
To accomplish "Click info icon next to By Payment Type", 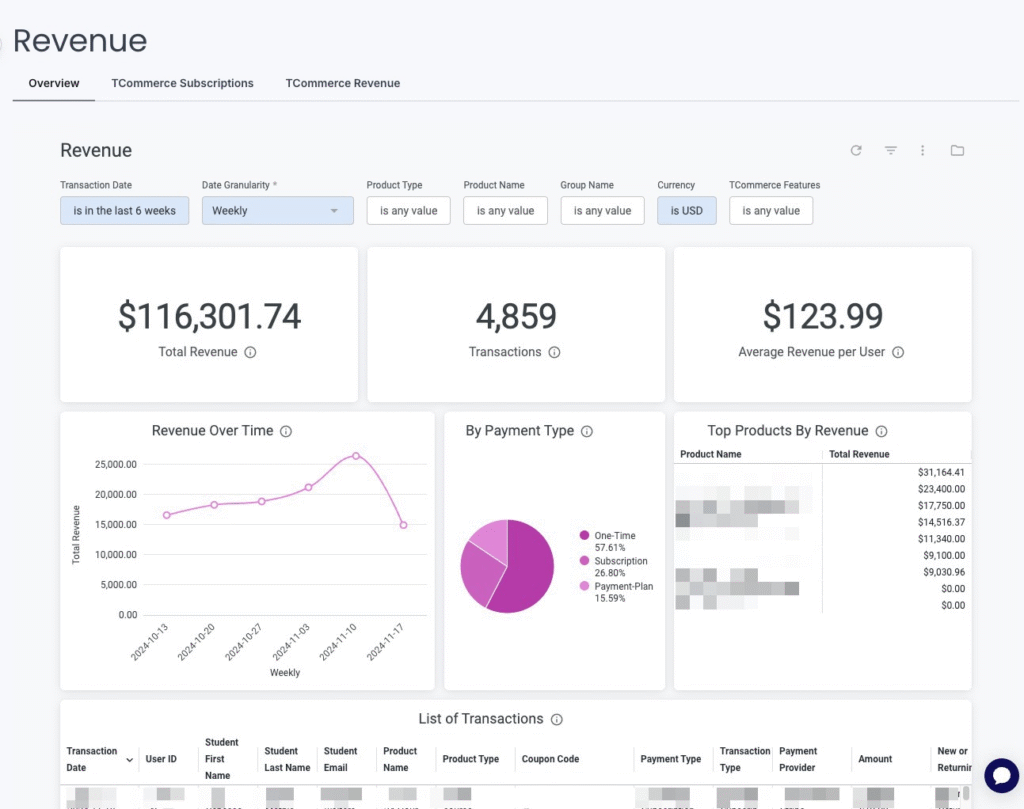I will [587, 431].
